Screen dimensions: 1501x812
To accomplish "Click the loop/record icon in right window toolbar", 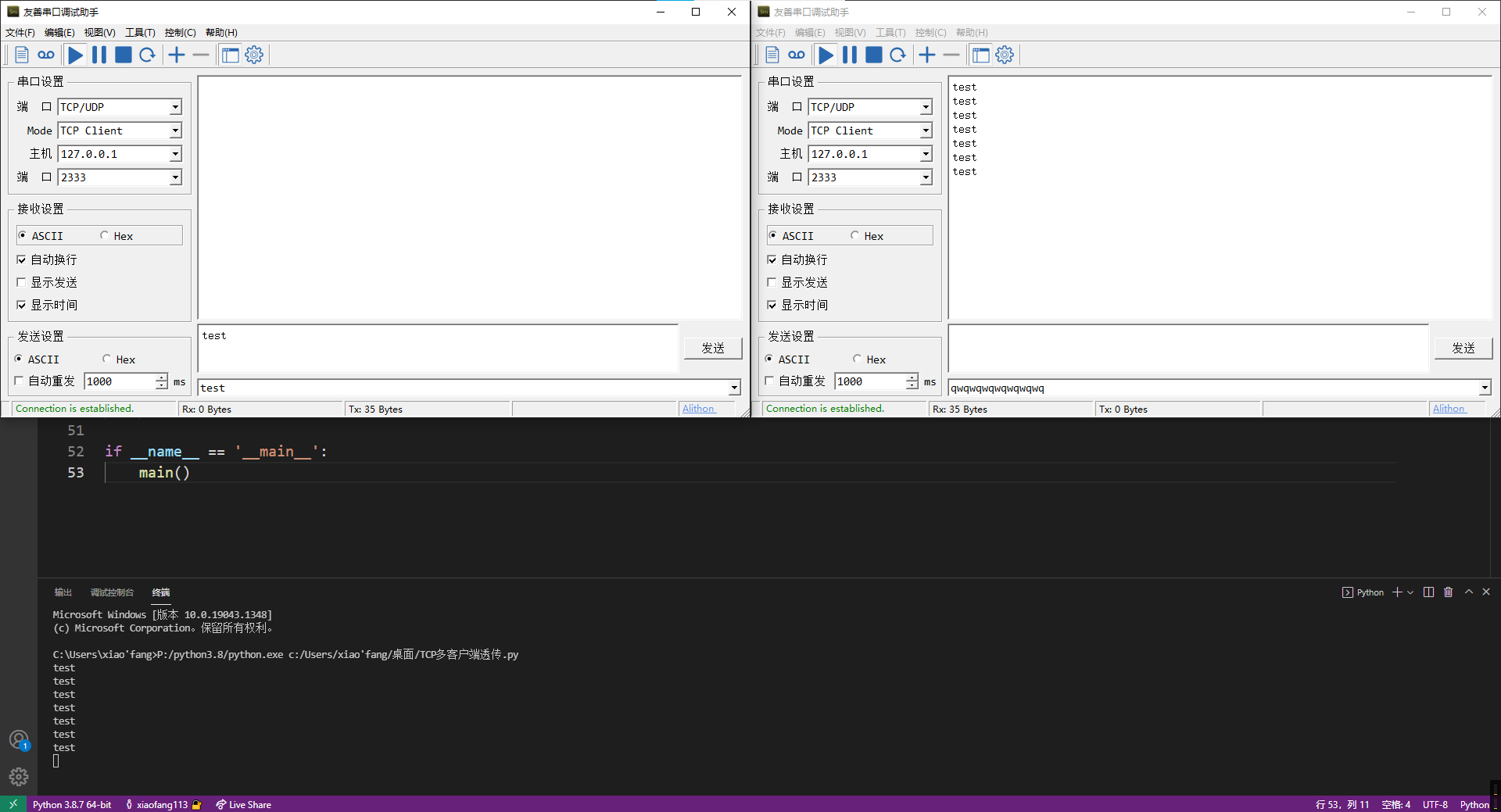I will coord(797,55).
